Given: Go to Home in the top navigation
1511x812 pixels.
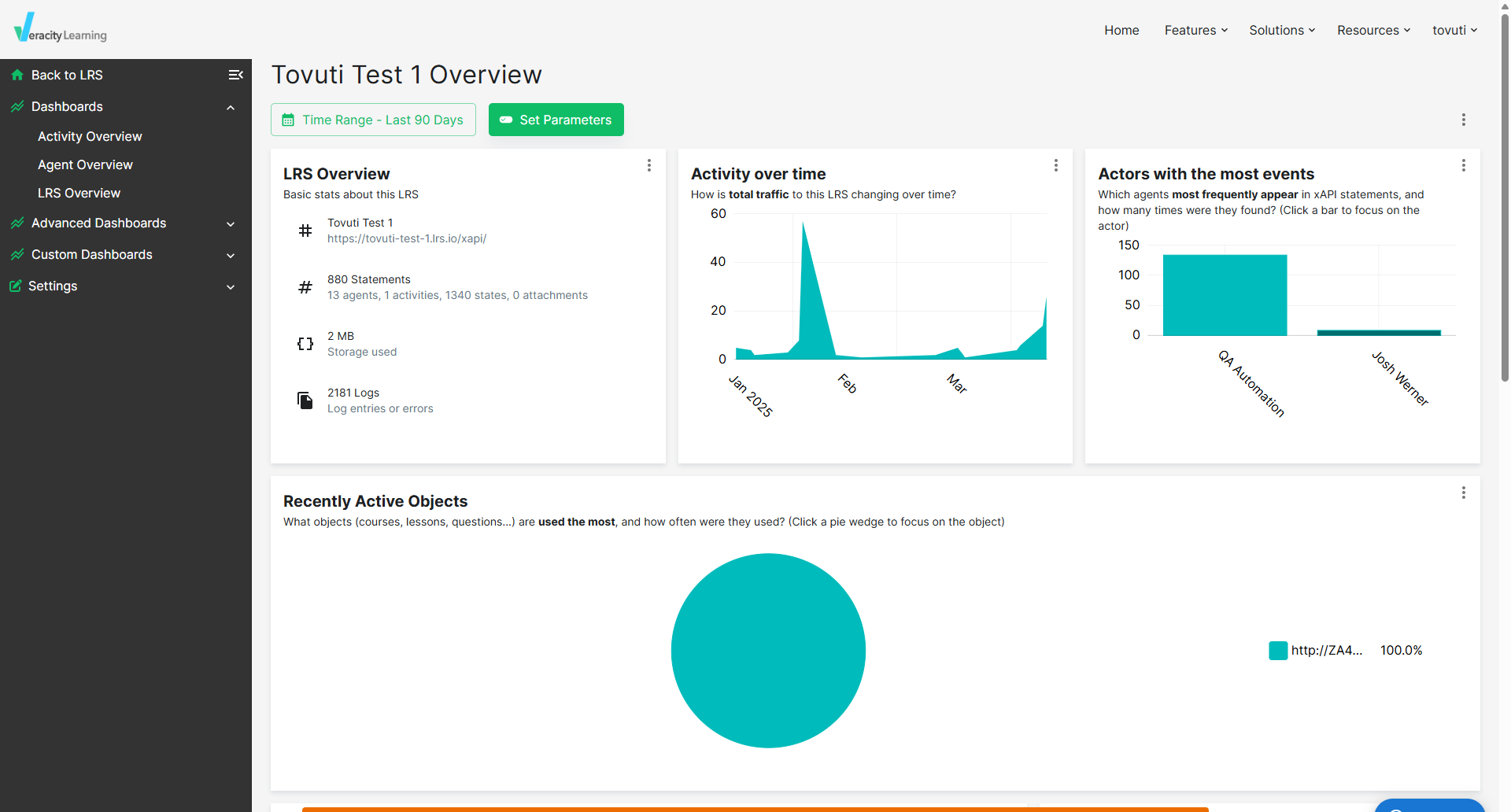Looking at the screenshot, I should (x=1121, y=30).
